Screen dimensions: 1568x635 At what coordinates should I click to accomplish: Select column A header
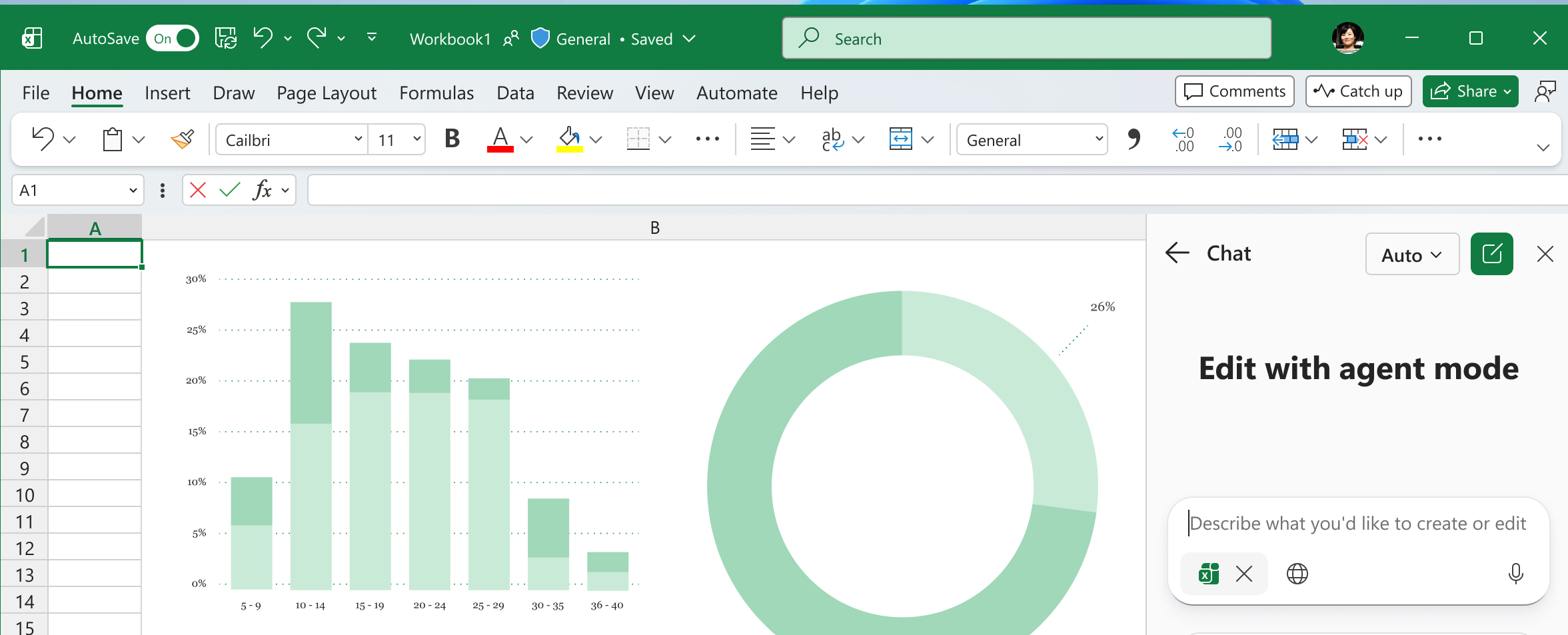coord(95,228)
